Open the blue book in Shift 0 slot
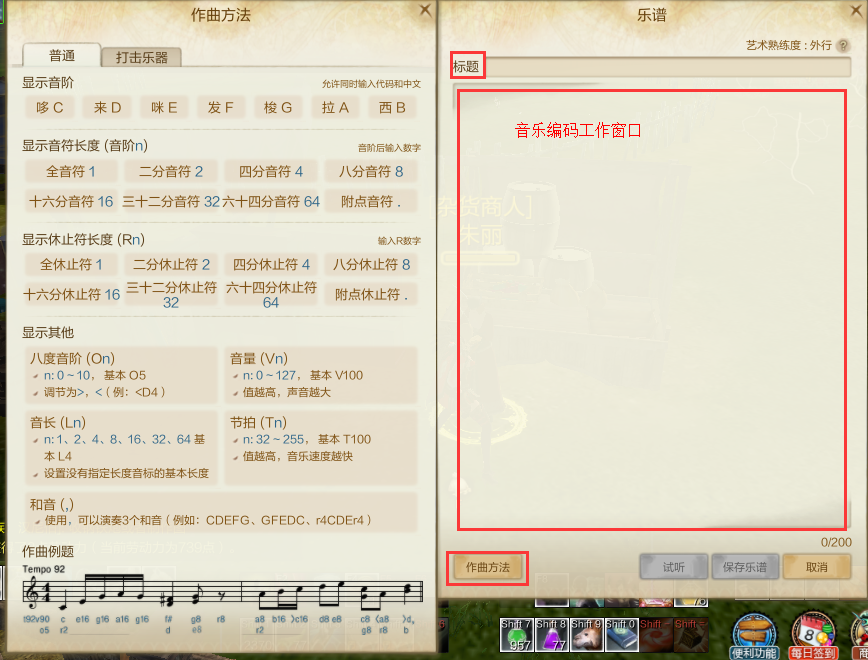The height and width of the screenshot is (660, 868). tap(622, 635)
